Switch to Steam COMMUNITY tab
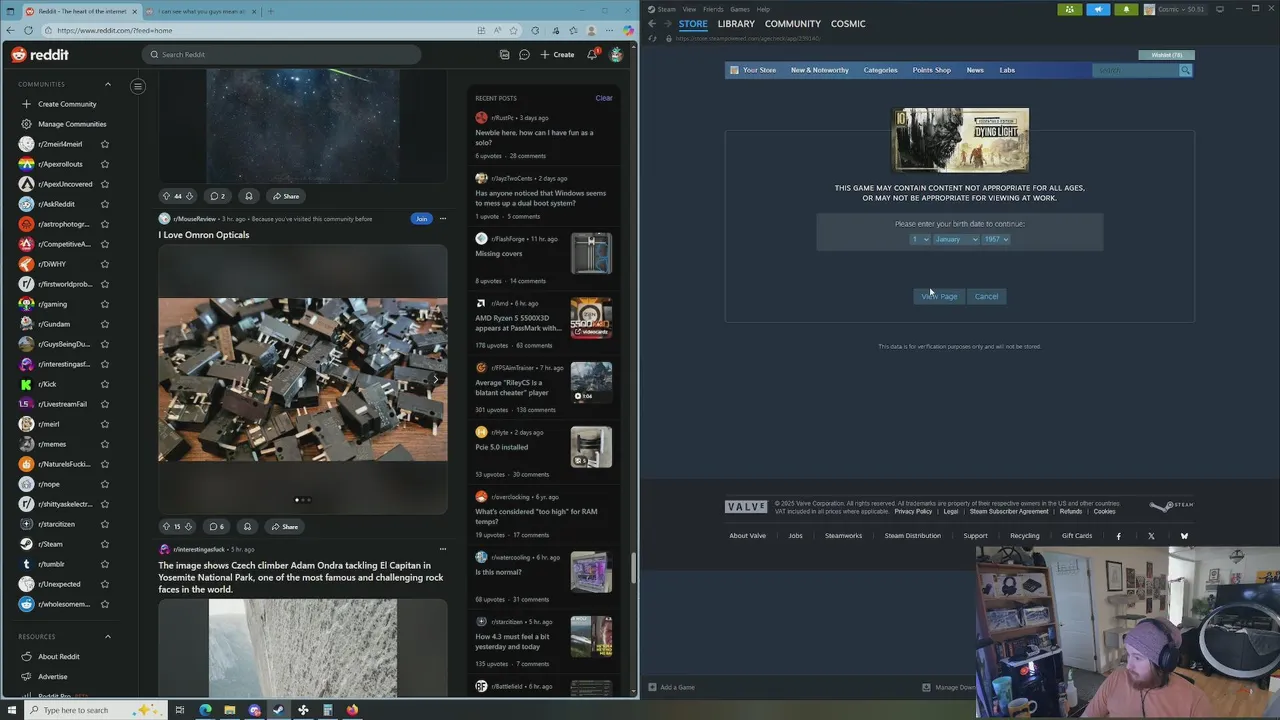1280x720 pixels. pyautogui.click(x=793, y=23)
